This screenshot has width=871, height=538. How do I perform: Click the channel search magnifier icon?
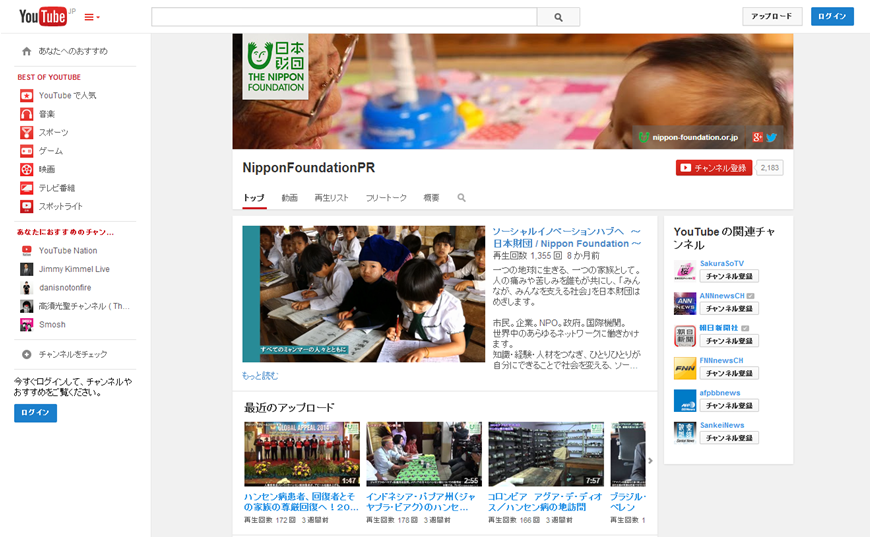tap(461, 198)
